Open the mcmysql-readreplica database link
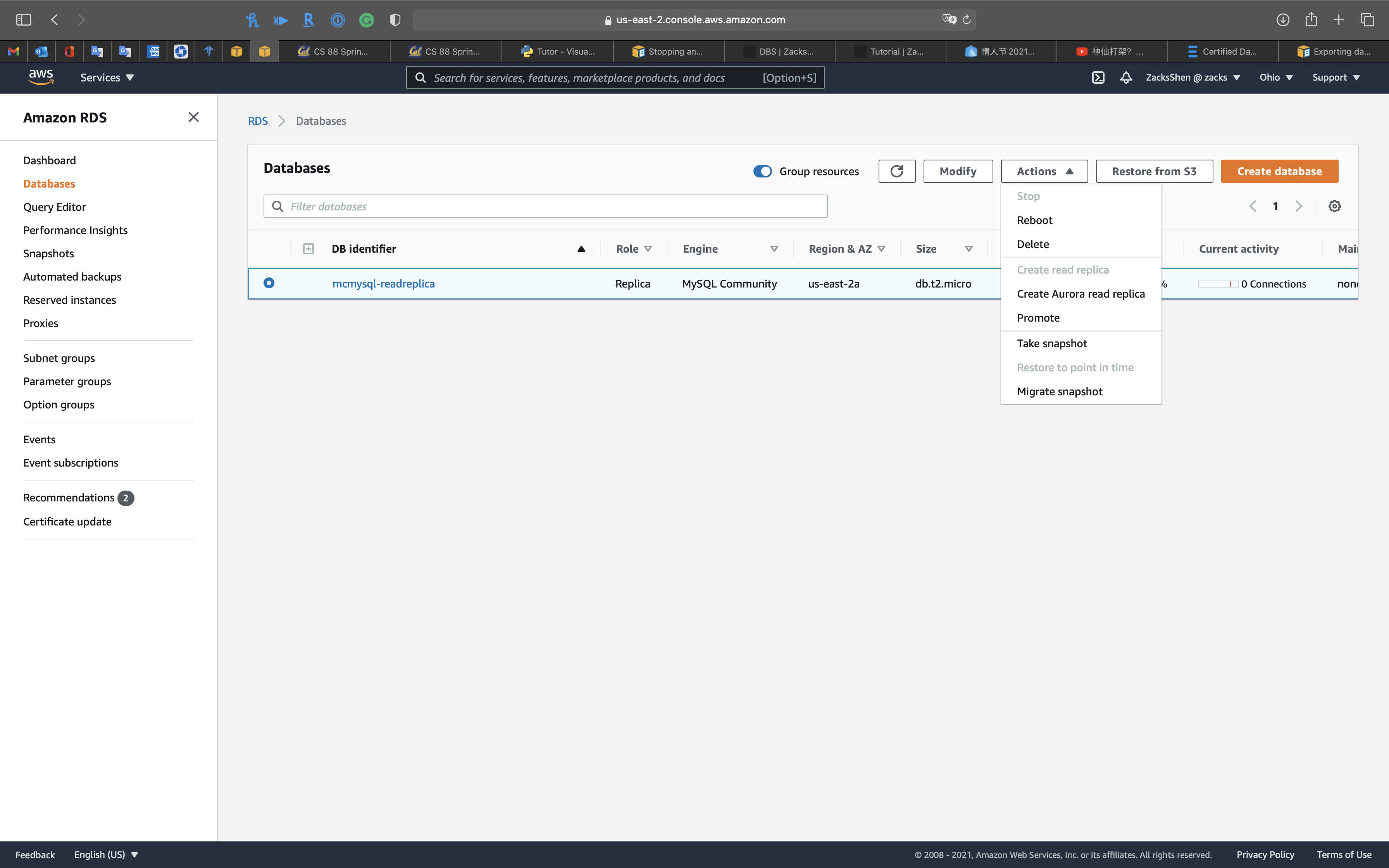The height and width of the screenshot is (868, 1389). [383, 284]
